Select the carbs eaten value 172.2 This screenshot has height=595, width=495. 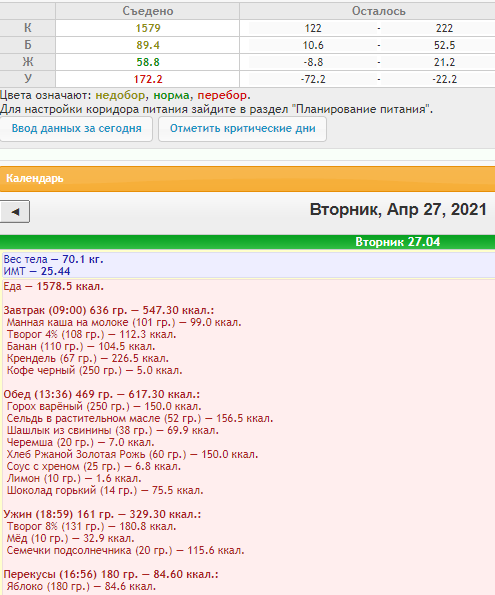(148, 79)
